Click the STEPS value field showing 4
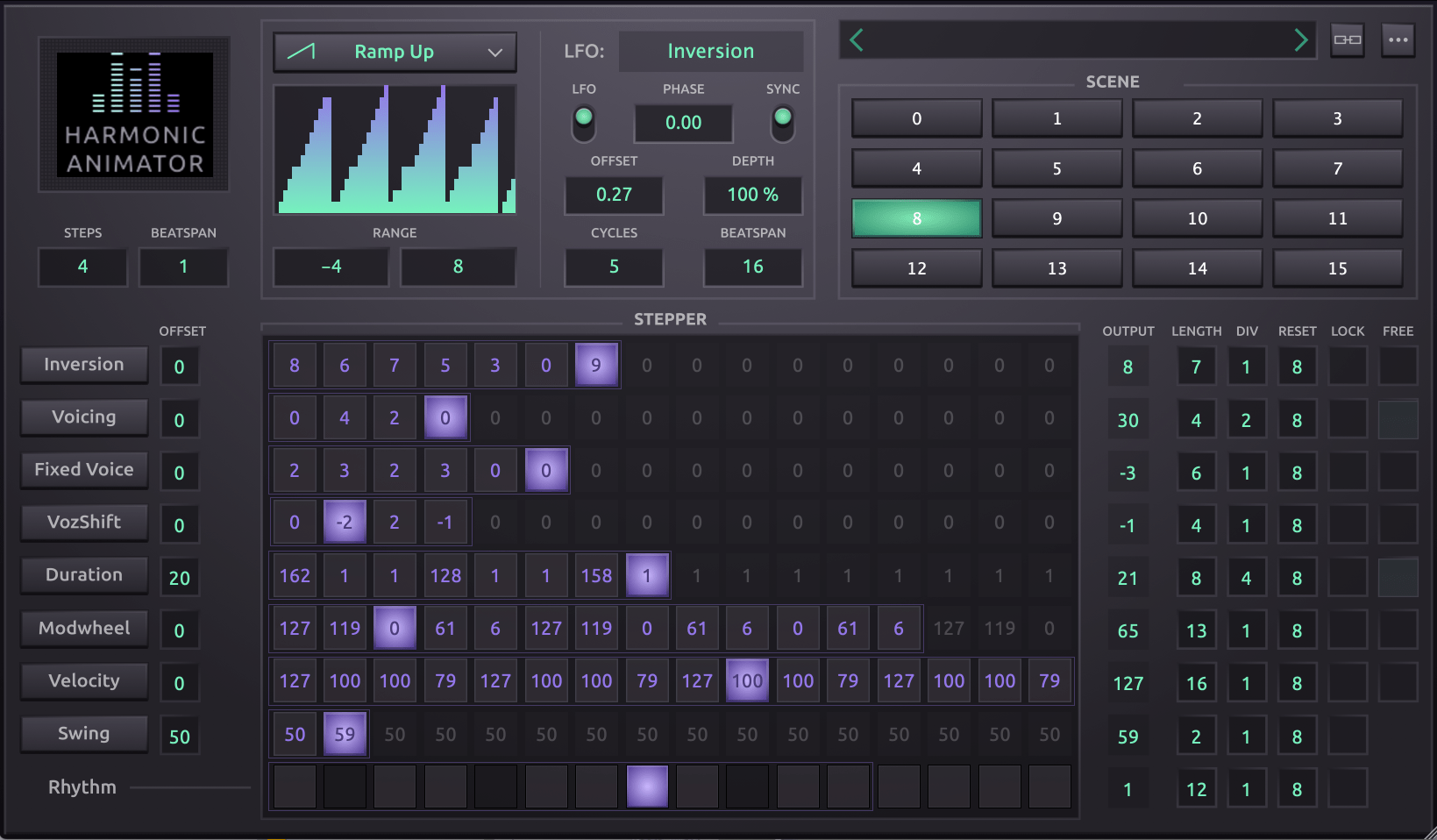The height and width of the screenshot is (840, 1437). pyautogui.click(x=82, y=267)
